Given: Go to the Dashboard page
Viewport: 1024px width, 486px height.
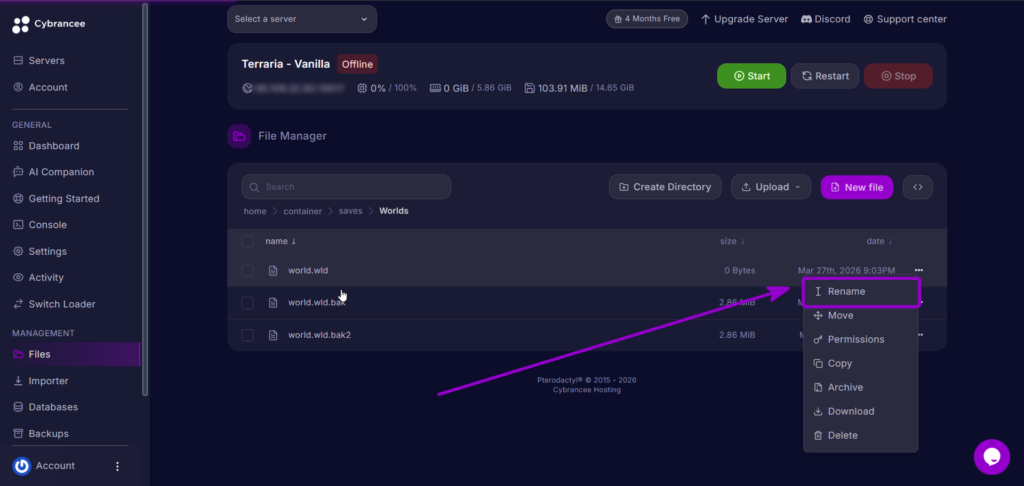Looking at the screenshot, I should [x=46, y=146].
